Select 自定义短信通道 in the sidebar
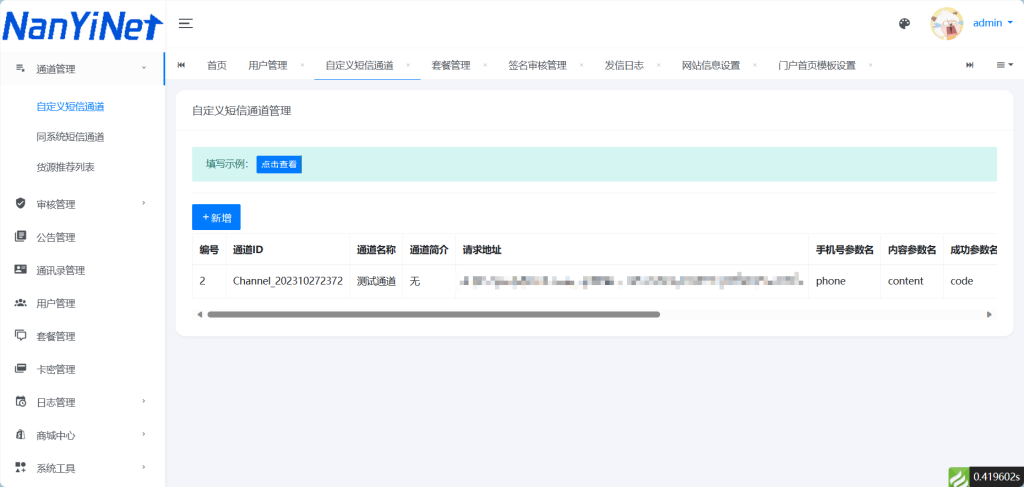1024x487 pixels. 71,107
